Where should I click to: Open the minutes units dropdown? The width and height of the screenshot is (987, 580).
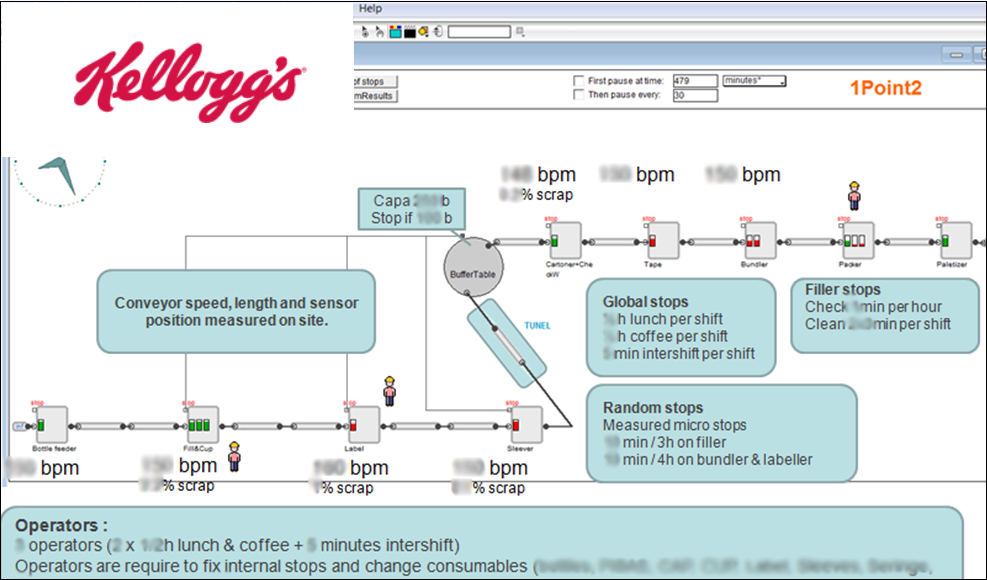(753, 81)
